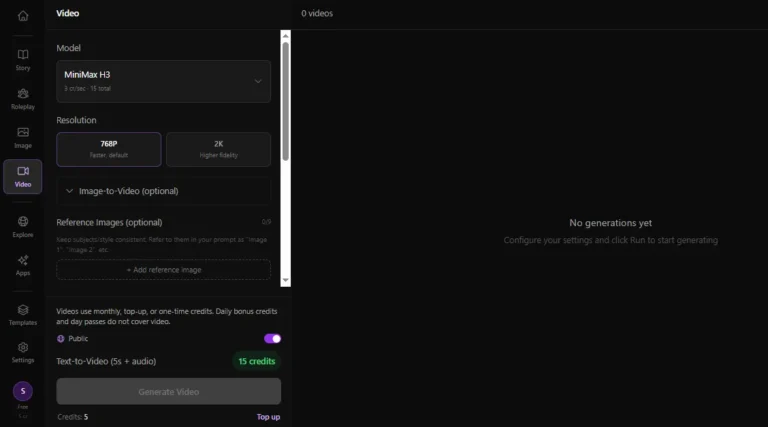768x427 pixels.
Task: Open the Explore page
Action: point(23,227)
